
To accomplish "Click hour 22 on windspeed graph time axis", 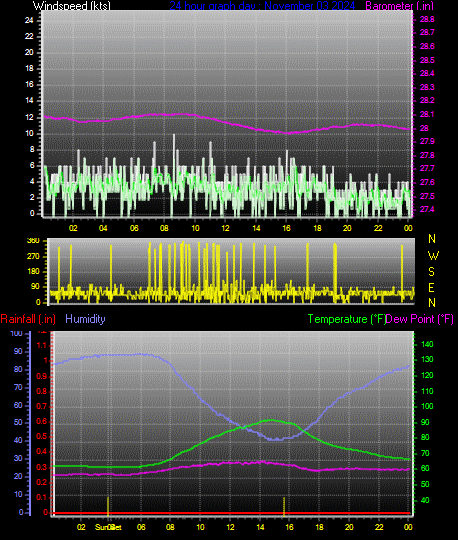I will 378,228.
